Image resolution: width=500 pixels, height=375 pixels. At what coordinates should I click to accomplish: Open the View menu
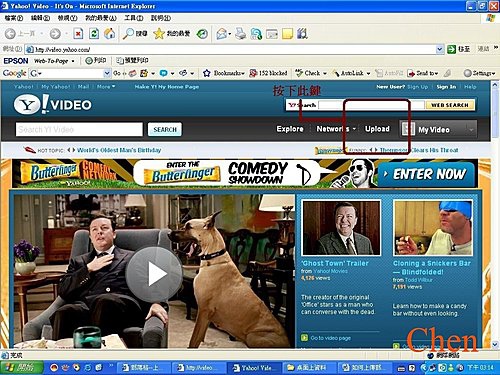pos(67,18)
